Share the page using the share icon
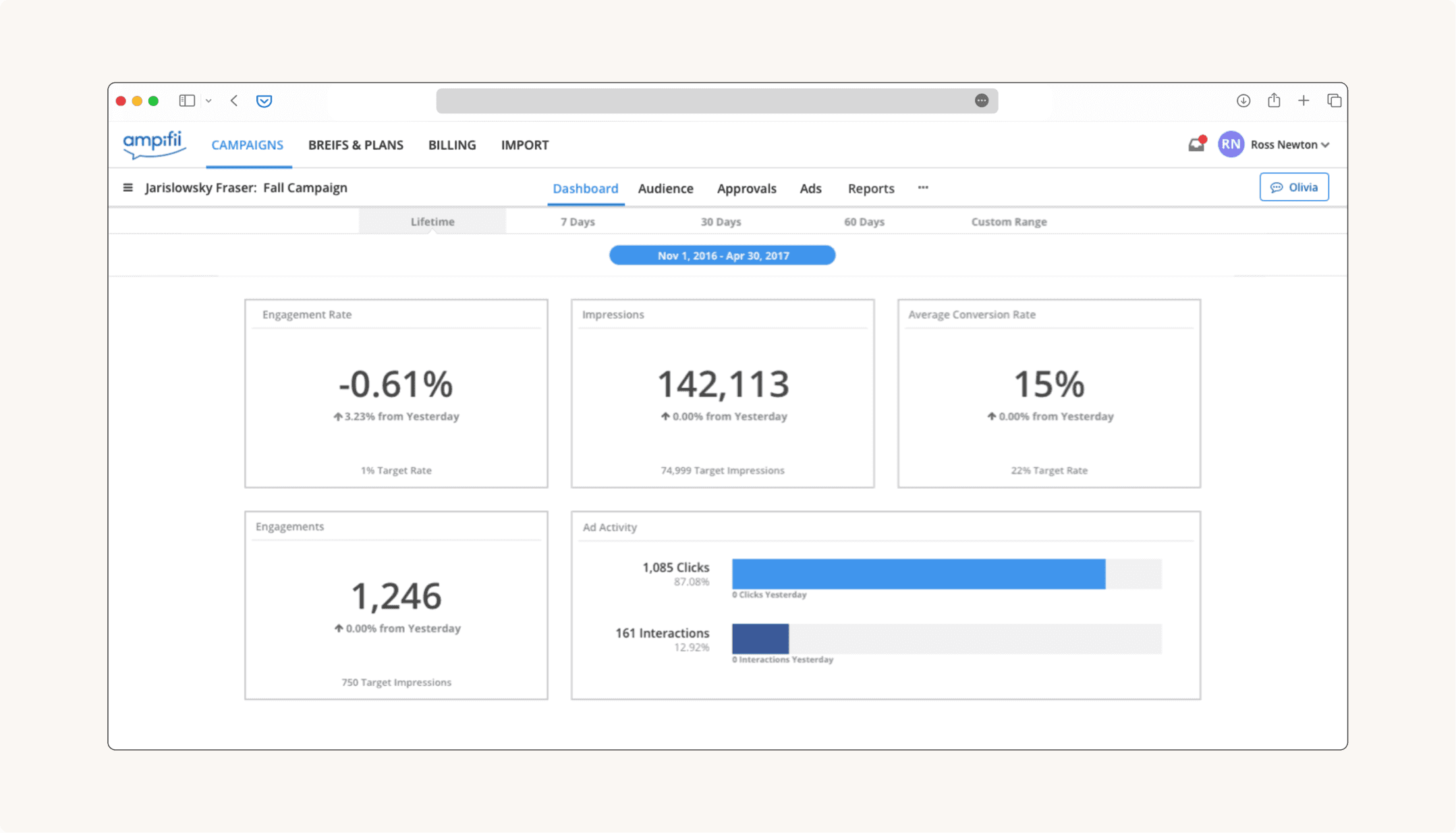The width and height of the screenshot is (1456, 833). [x=1274, y=100]
